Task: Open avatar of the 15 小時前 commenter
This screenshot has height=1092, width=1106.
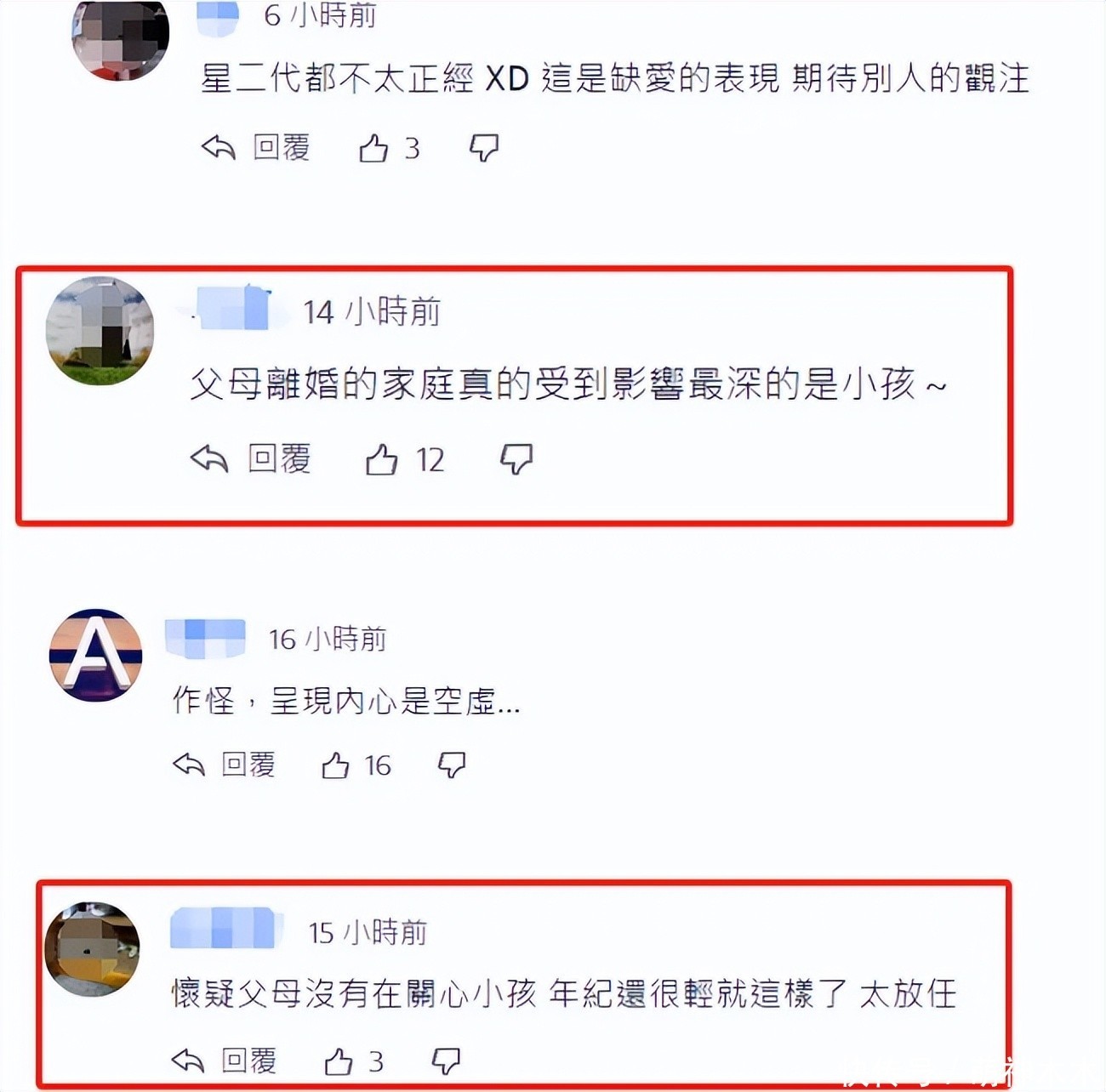Action: [x=92, y=949]
